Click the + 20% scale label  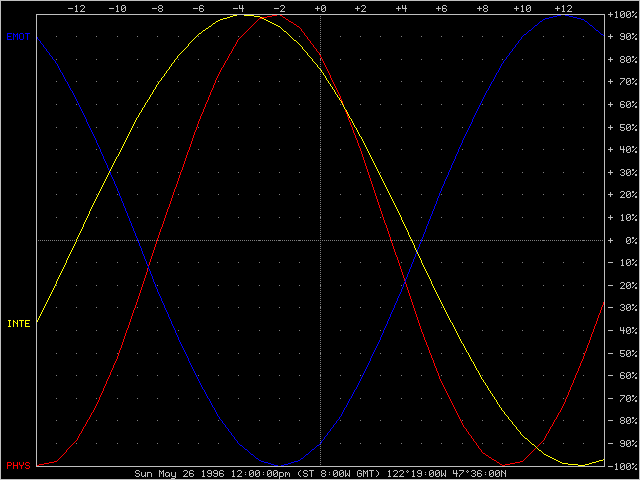pyautogui.click(x=622, y=195)
